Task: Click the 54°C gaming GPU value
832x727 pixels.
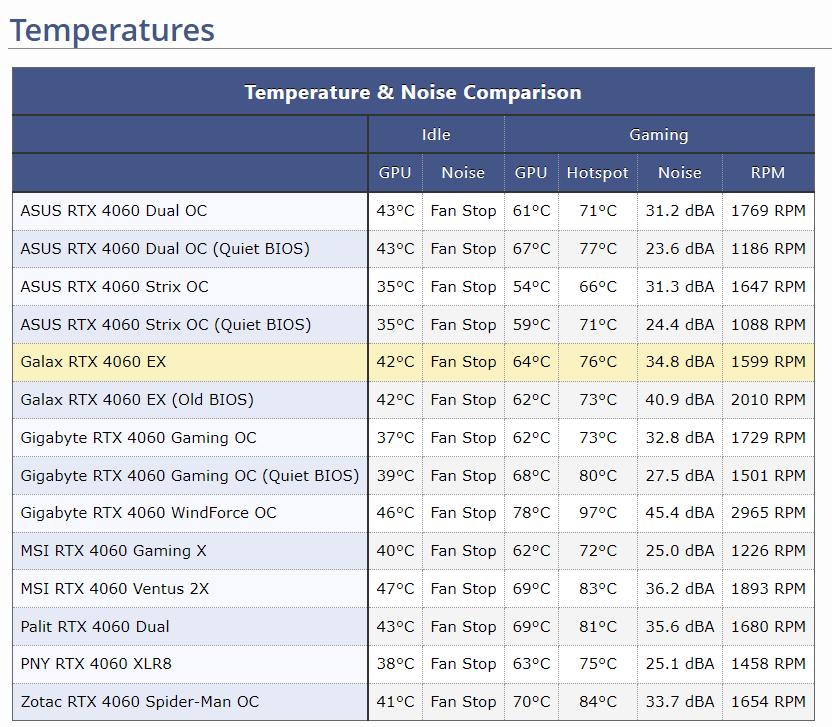Action: coord(531,287)
